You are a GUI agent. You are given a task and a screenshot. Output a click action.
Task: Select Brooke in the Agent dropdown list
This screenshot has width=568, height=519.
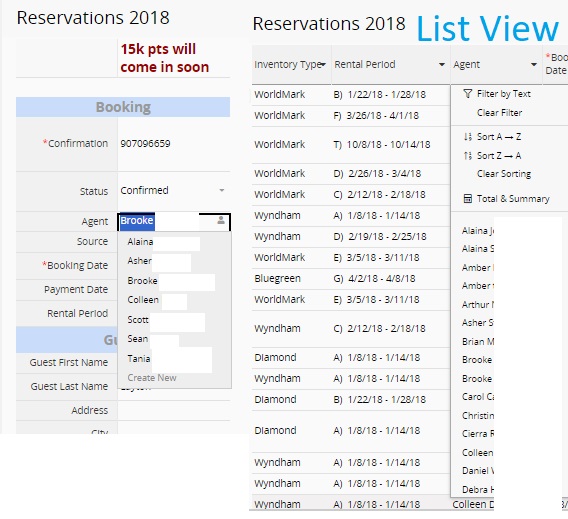(x=142, y=281)
